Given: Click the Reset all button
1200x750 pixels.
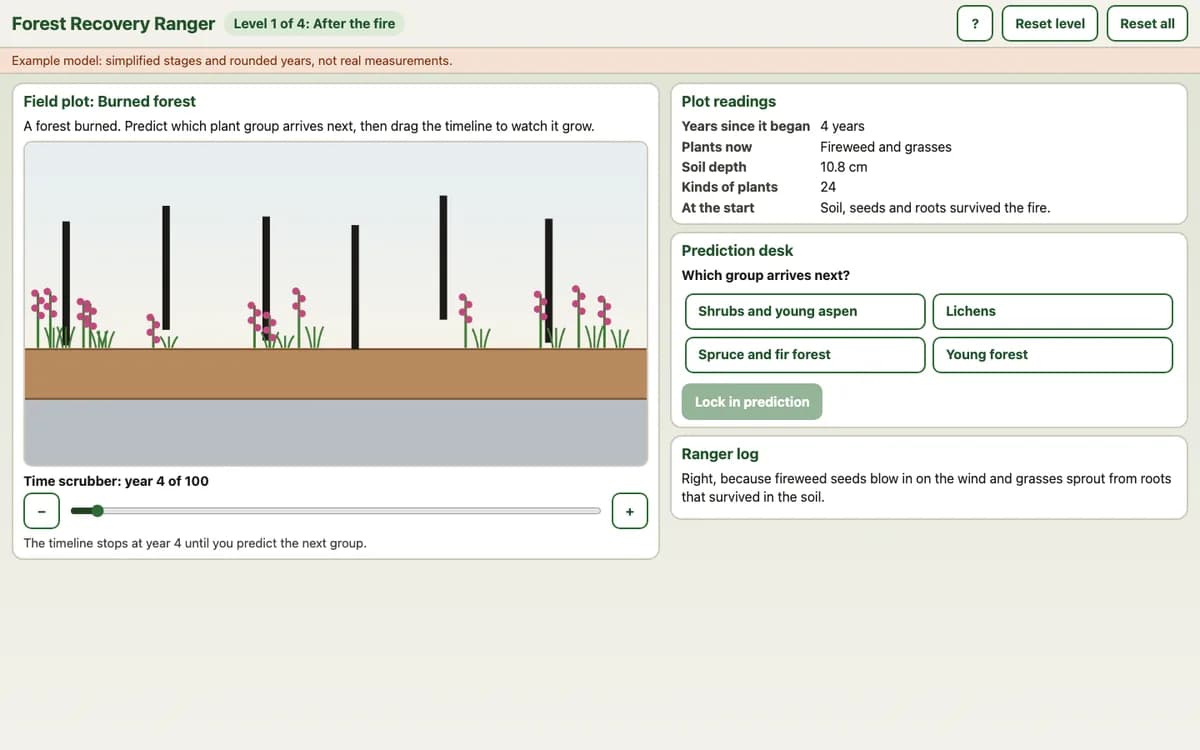Looking at the screenshot, I should [x=1147, y=23].
